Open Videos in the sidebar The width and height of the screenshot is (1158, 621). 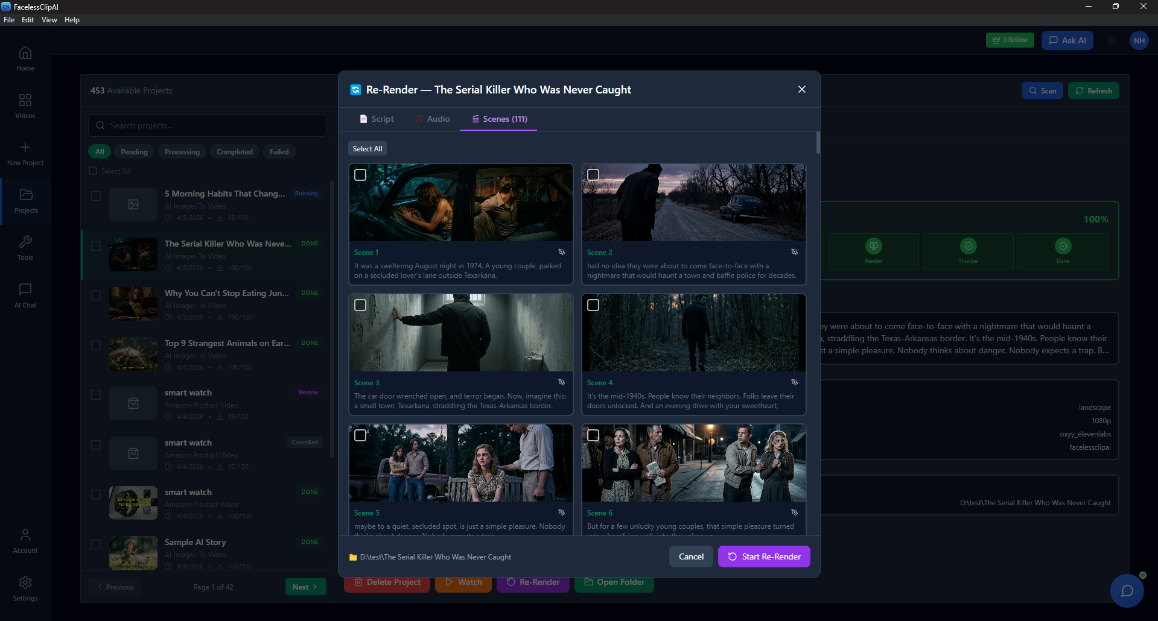25,100
